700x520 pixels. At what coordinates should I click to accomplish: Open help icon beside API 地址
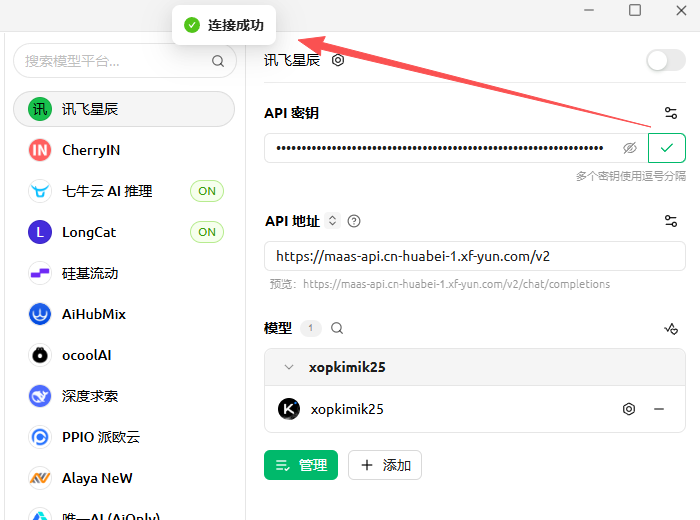click(x=354, y=221)
